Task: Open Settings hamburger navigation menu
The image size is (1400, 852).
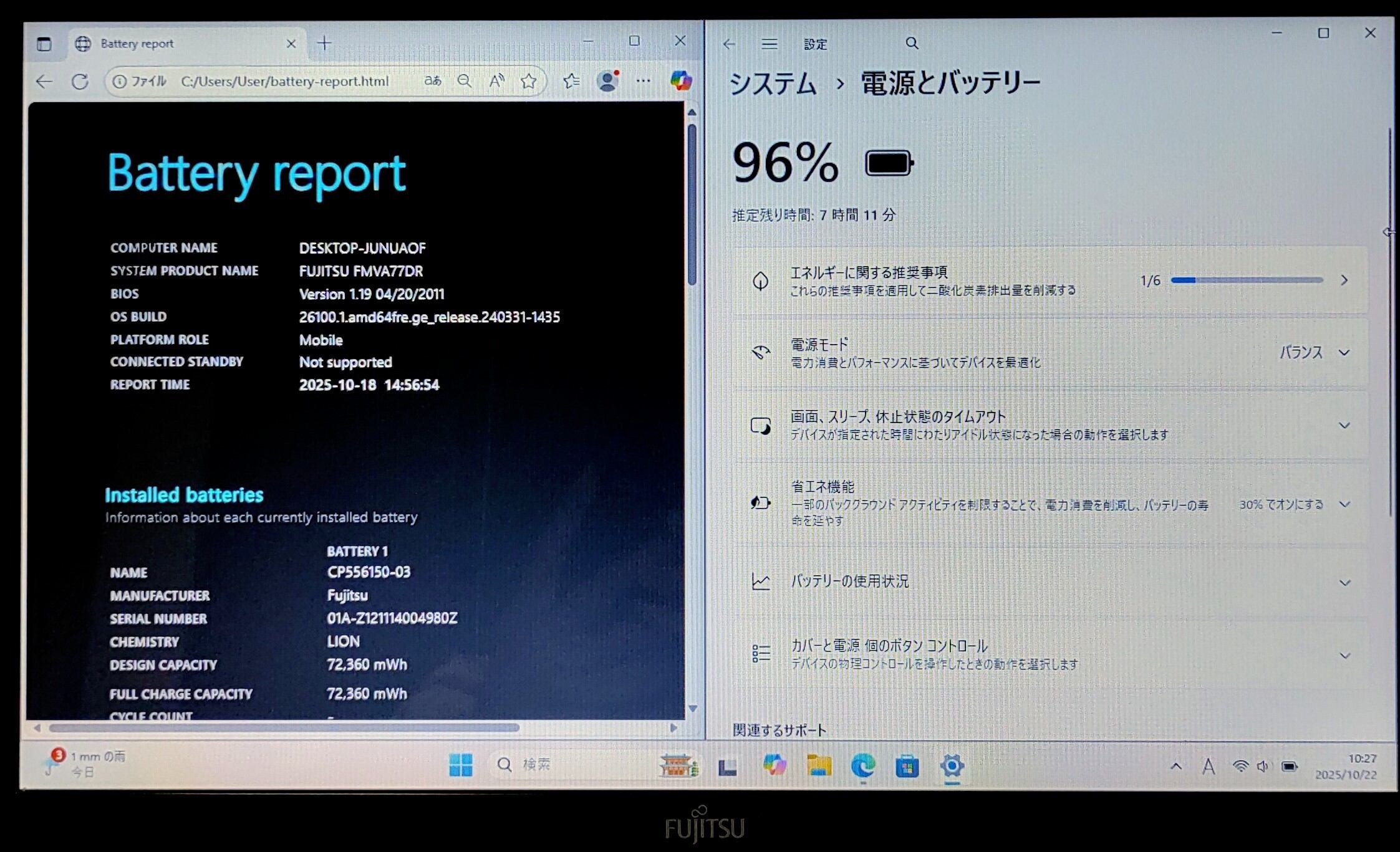Action: 769,44
